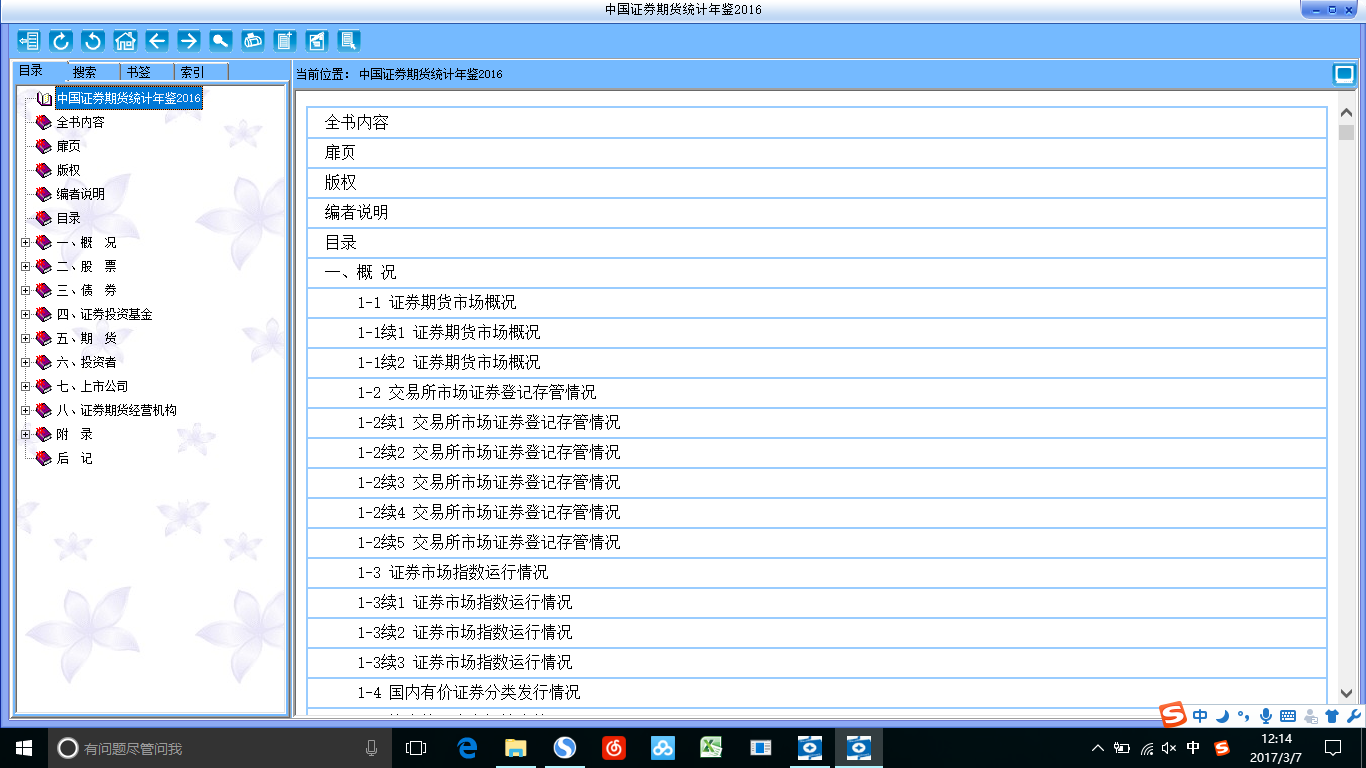Click the content scrollbar thumb
The image size is (1366, 768).
pos(1346,132)
